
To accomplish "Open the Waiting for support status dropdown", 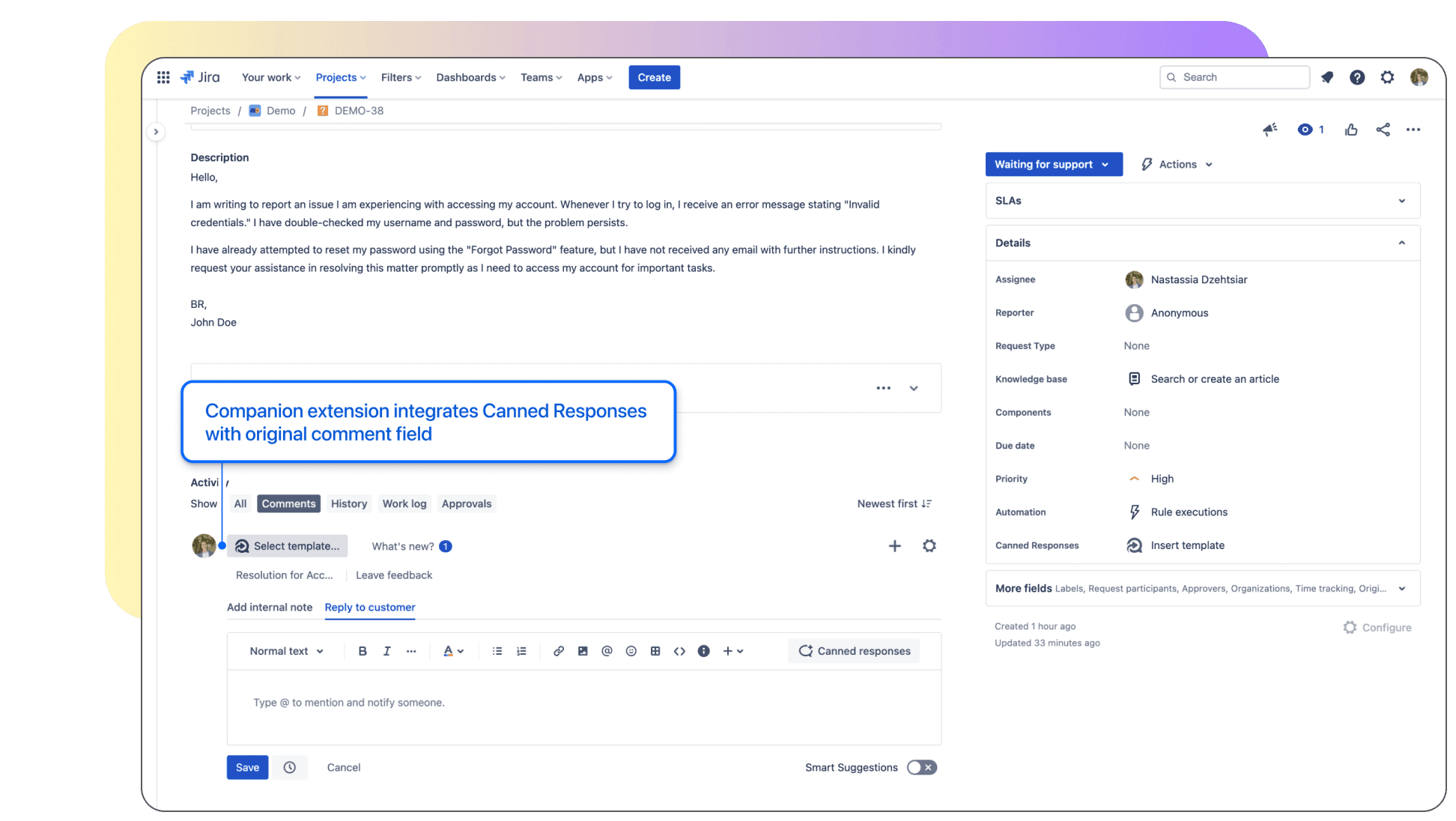I will pyautogui.click(x=1053, y=164).
